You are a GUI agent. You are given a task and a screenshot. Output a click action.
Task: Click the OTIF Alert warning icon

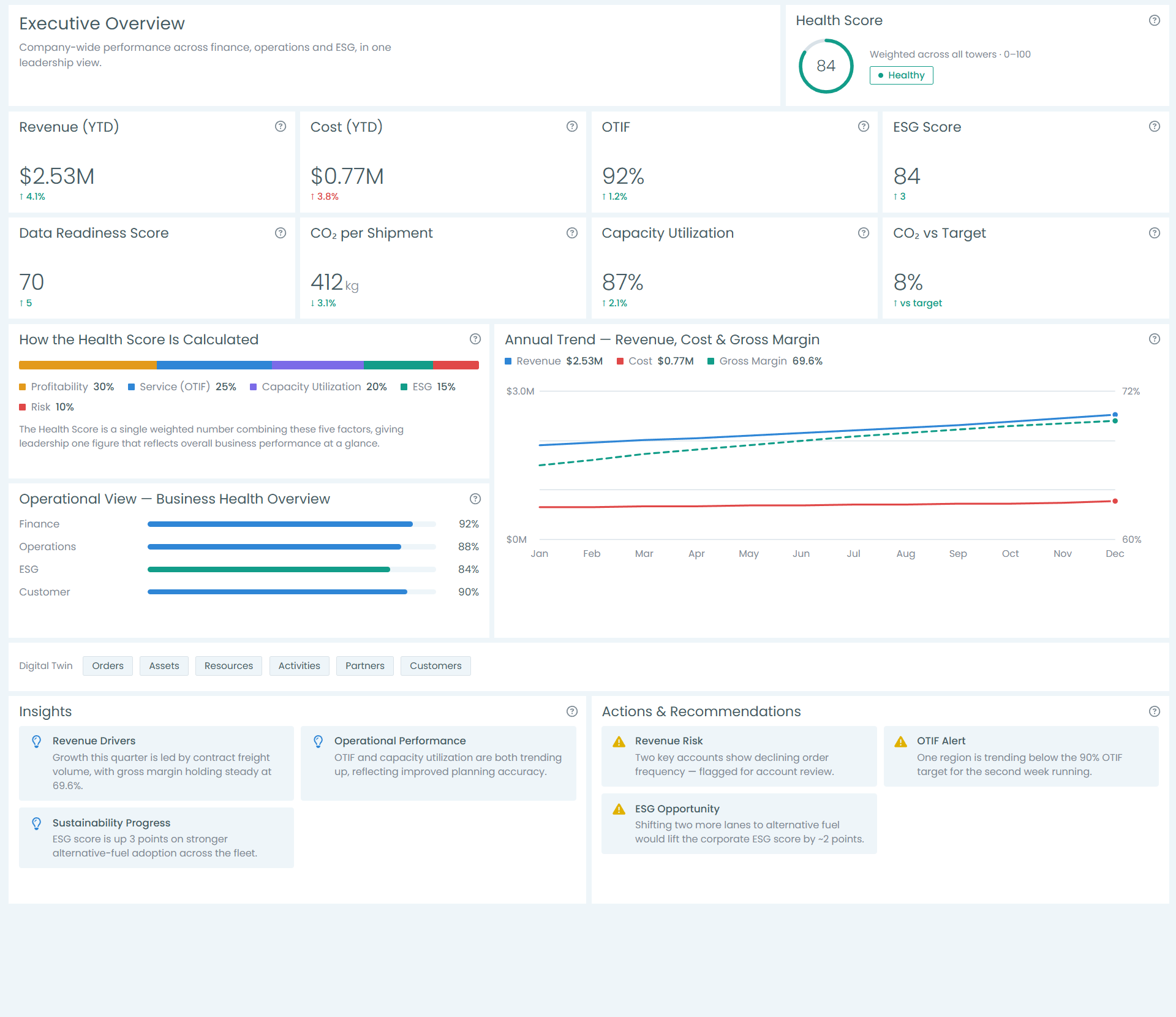(901, 741)
